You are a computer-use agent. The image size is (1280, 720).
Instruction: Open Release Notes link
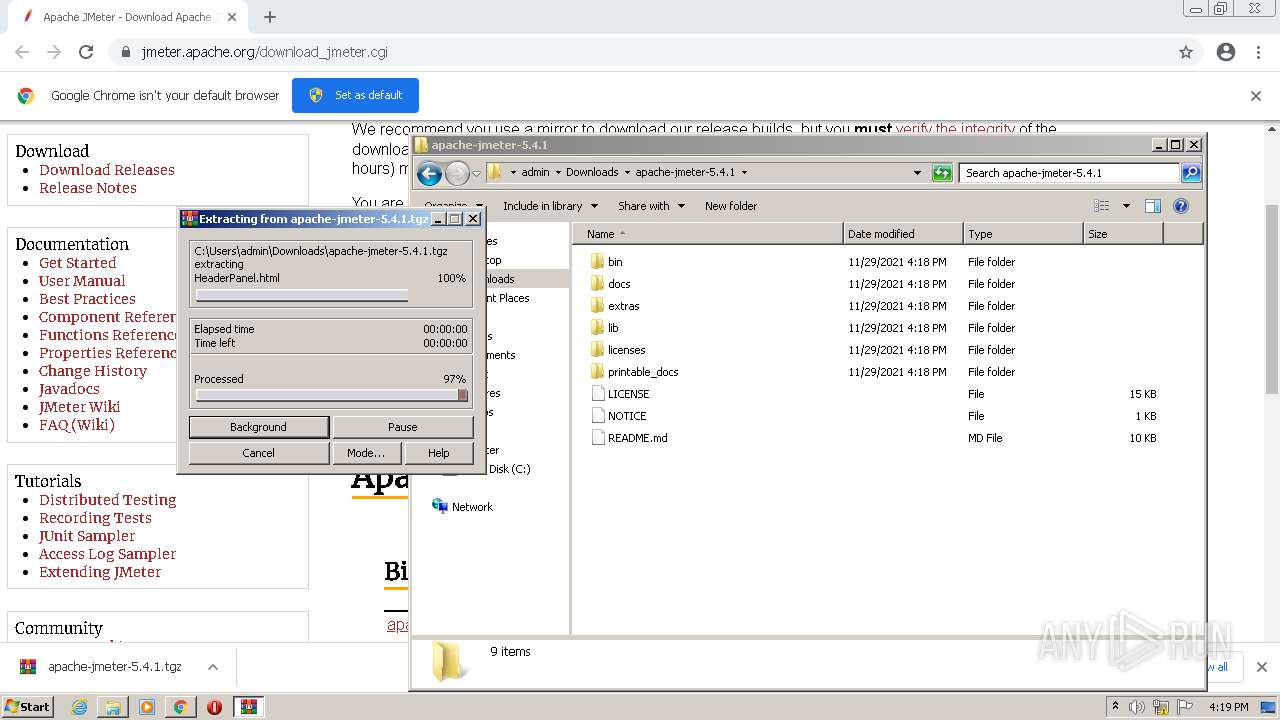tap(88, 188)
